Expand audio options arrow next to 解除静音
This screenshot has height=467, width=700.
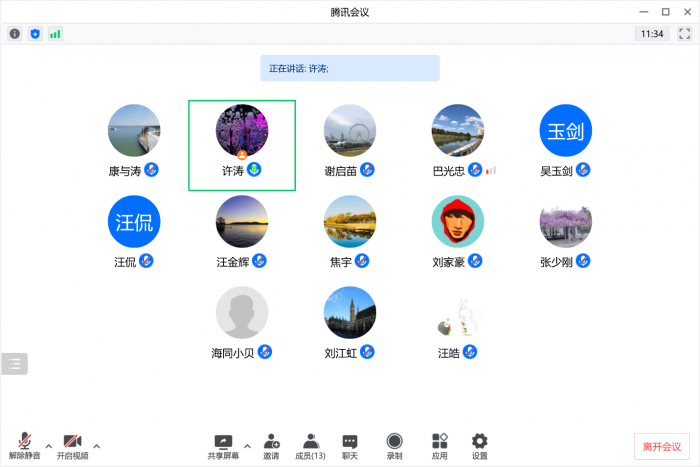49,446
